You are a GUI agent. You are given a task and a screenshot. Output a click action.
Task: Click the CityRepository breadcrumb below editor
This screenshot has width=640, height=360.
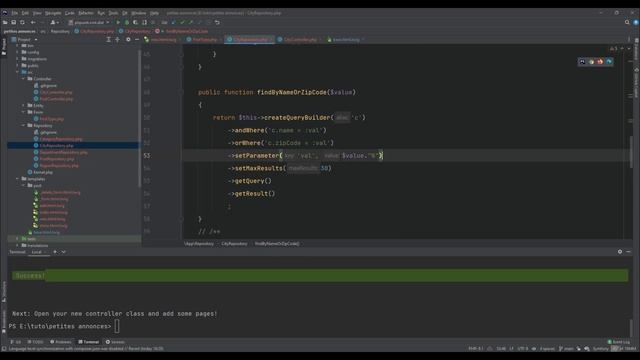coord(234,244)
